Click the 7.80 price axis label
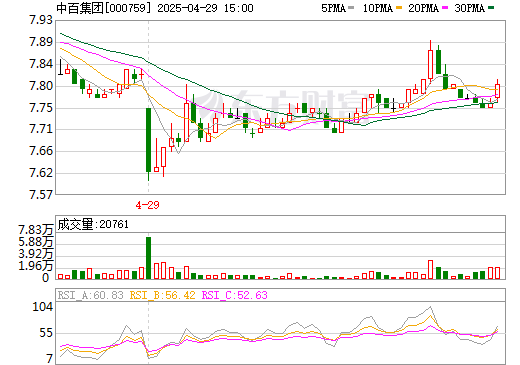This screenshot has width=520, height=365. pyautogui.click(x=41, y=86)
